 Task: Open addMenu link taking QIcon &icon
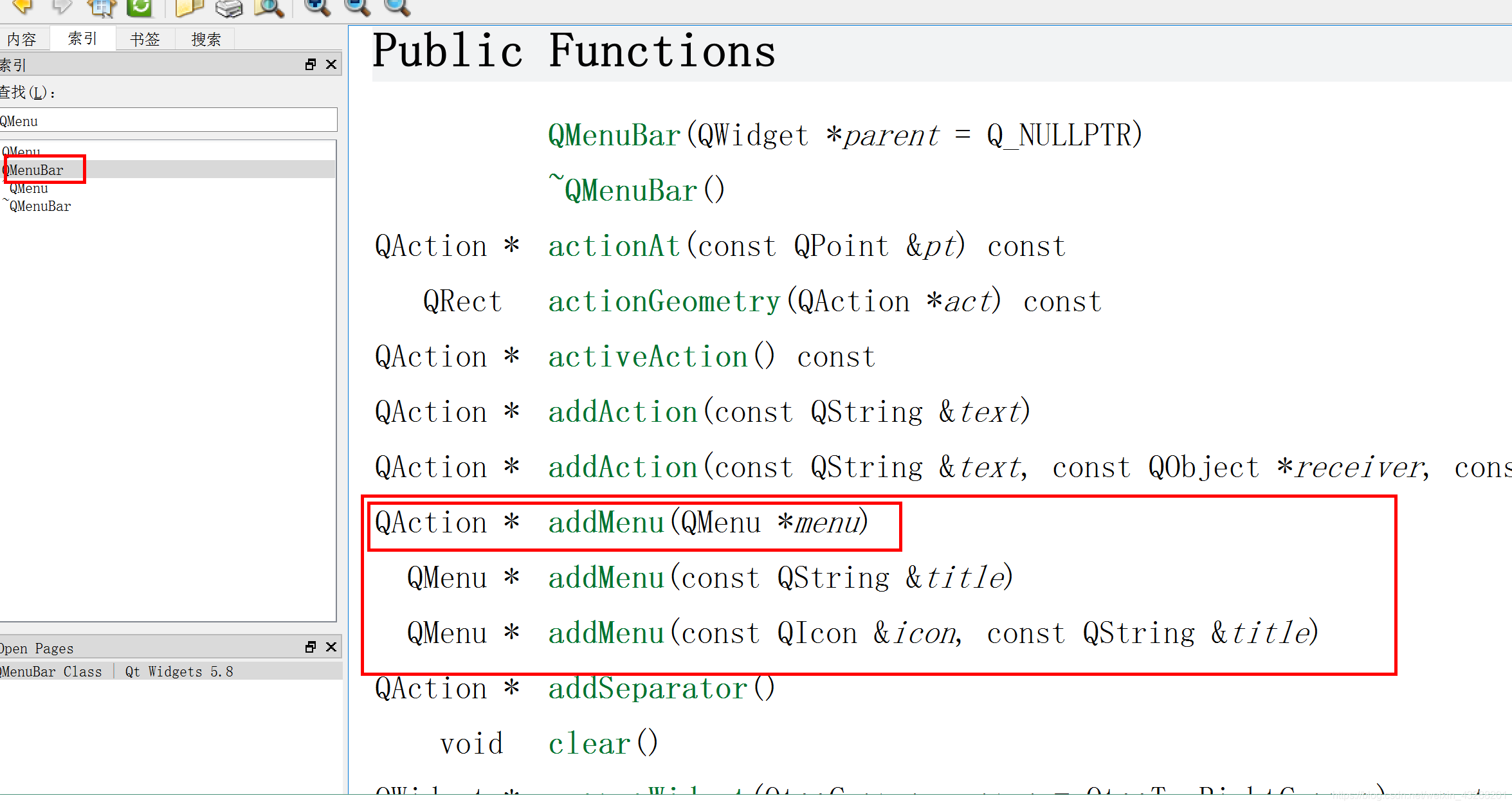pos(606,633)
